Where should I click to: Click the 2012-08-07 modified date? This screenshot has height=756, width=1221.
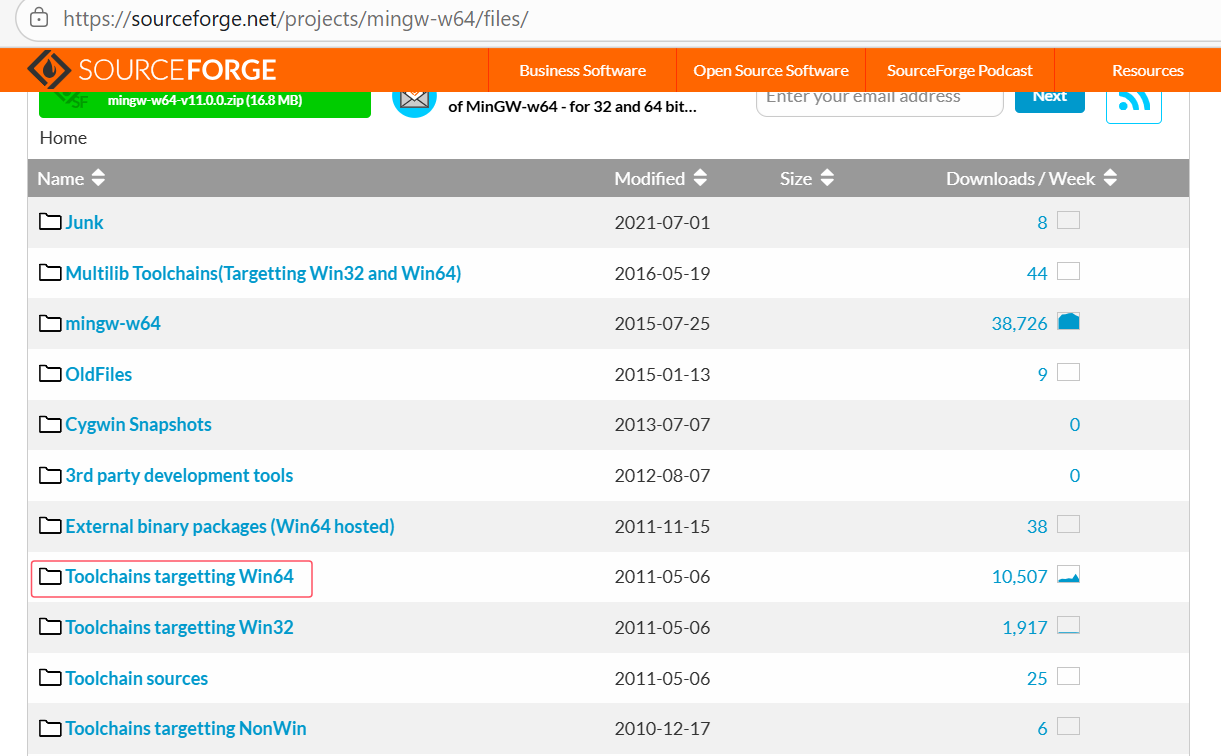click(x=662, y=475)
